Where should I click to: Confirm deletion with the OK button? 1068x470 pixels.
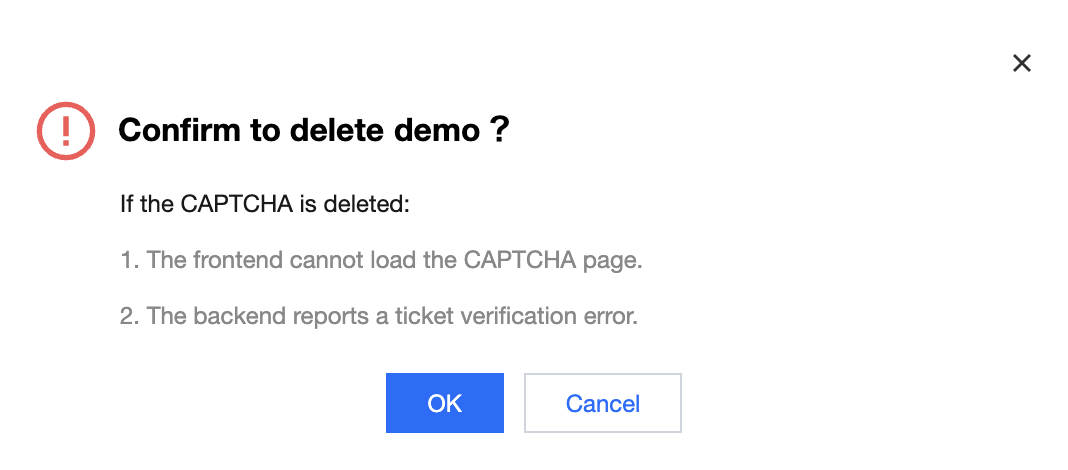pos(444,403)
